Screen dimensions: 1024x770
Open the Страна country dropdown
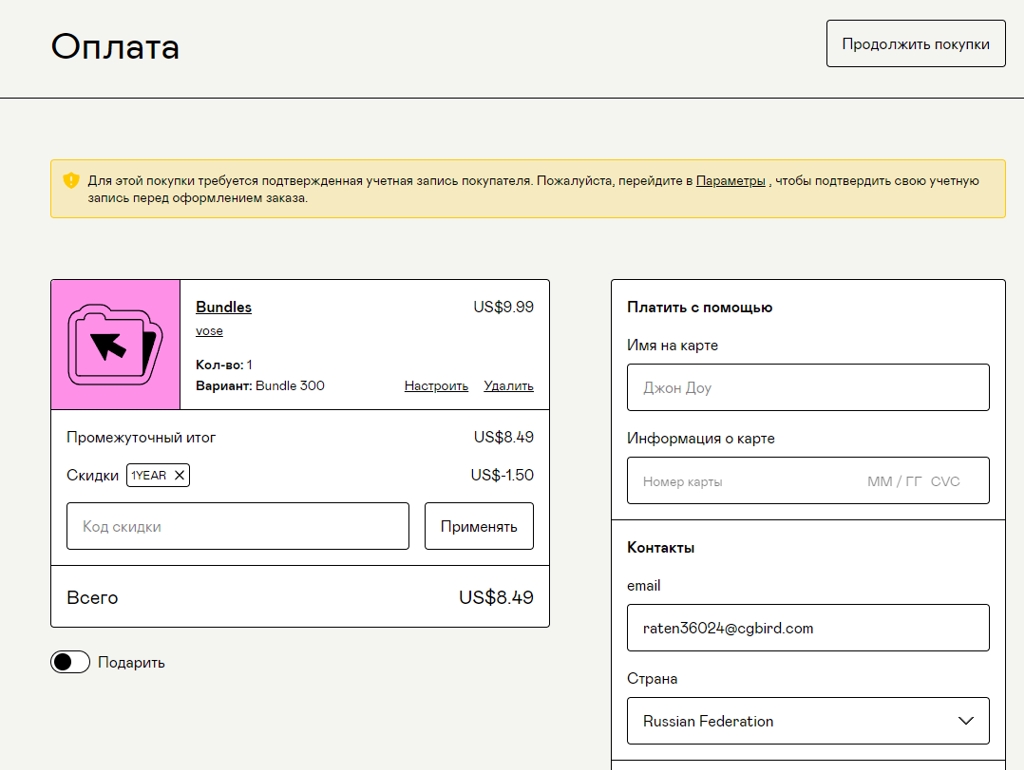click(808, 721)
